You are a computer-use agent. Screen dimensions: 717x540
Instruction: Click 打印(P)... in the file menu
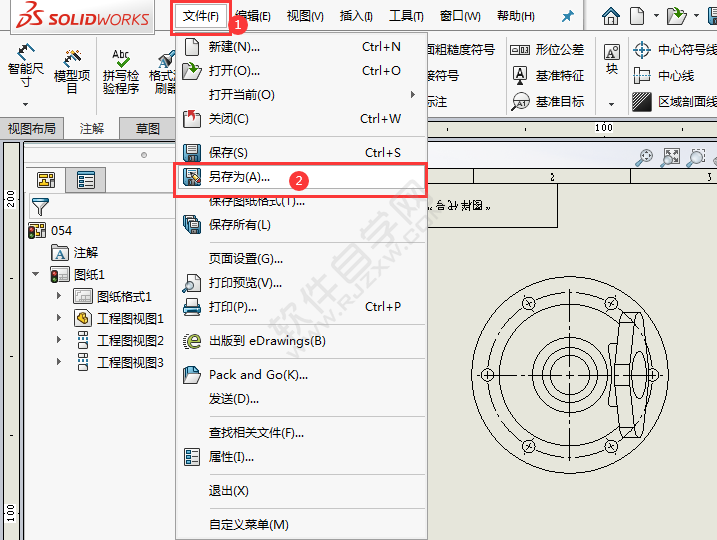301,307
